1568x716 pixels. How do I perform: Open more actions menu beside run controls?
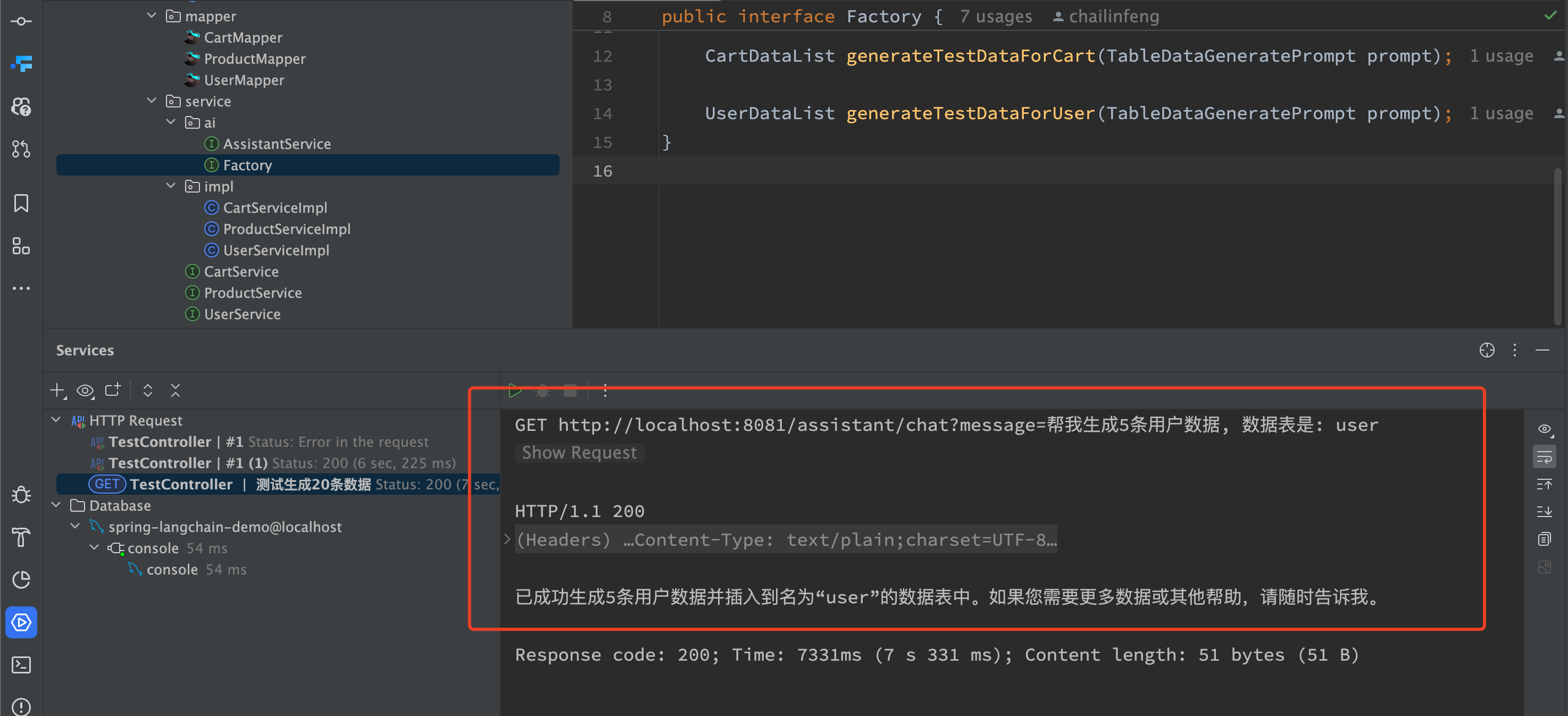pyautogui.click(x=605, y=391)
